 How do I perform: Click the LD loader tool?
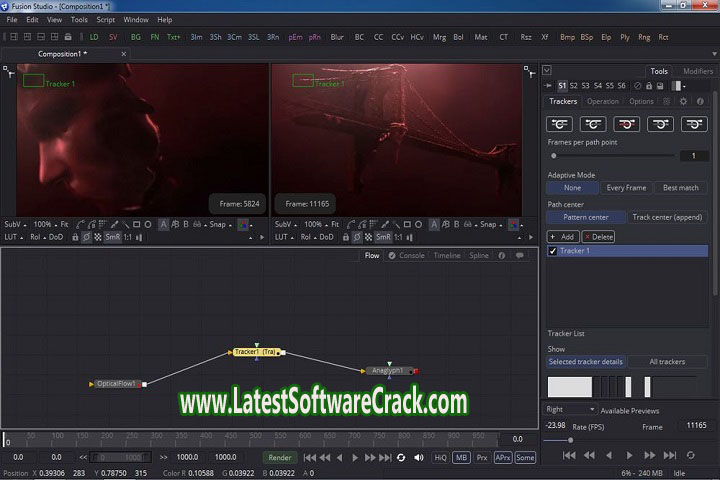point(94,37)
